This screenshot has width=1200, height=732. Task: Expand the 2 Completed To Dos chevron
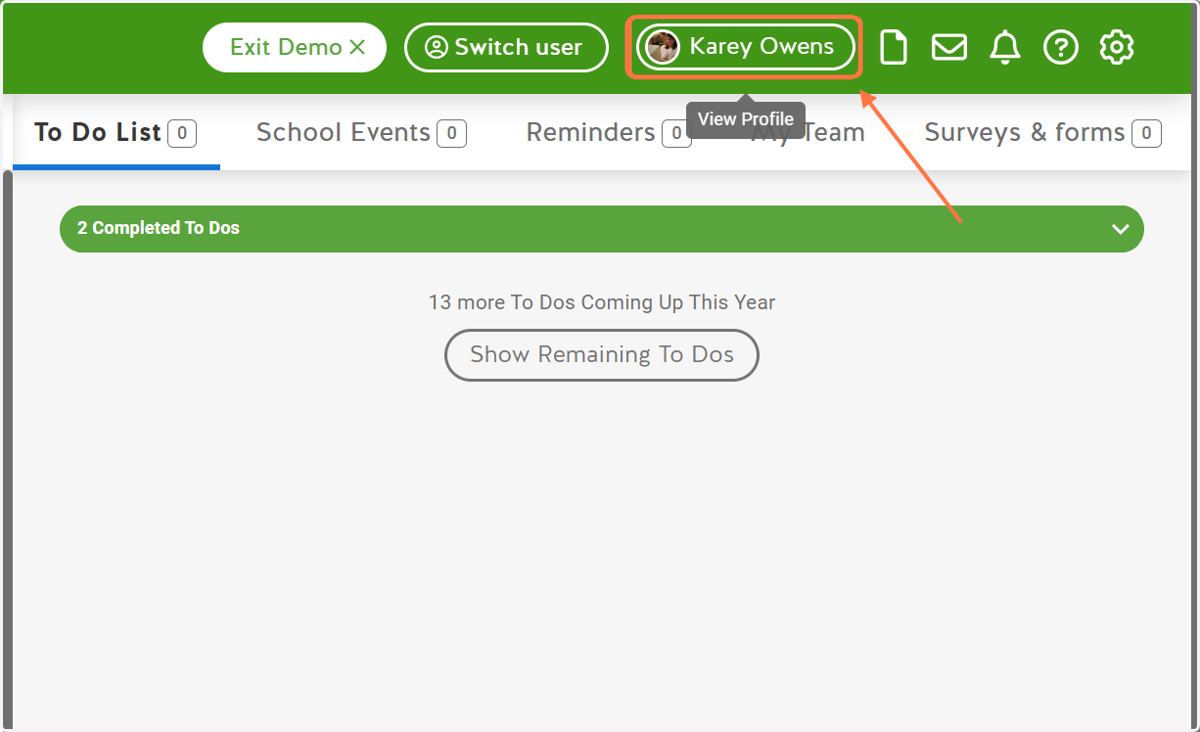[1121, 229]
